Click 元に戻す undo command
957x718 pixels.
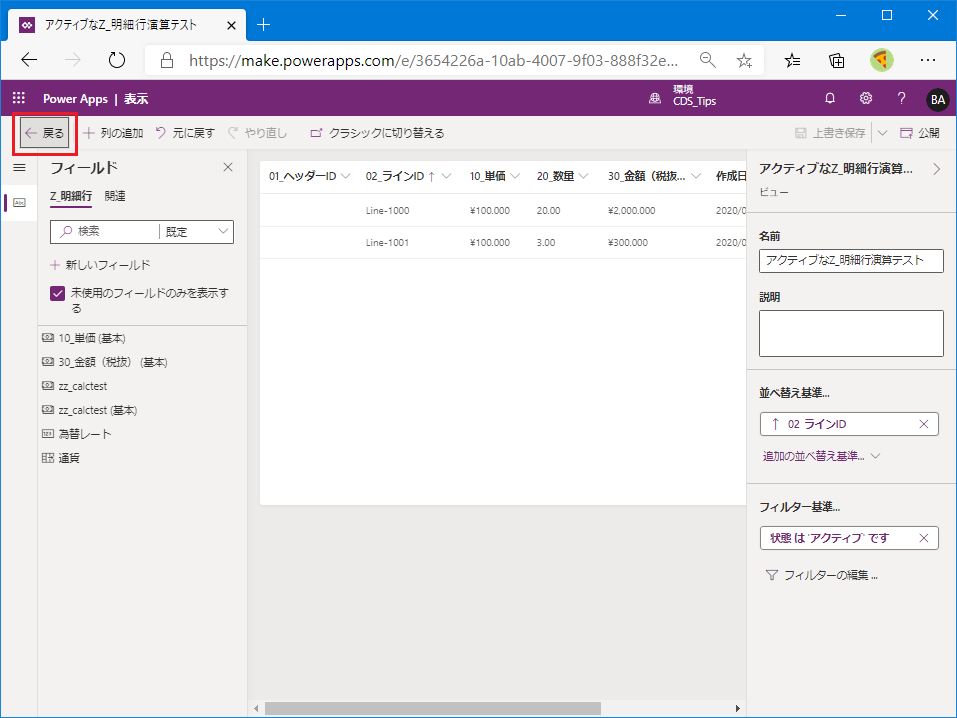click(185, 133)
